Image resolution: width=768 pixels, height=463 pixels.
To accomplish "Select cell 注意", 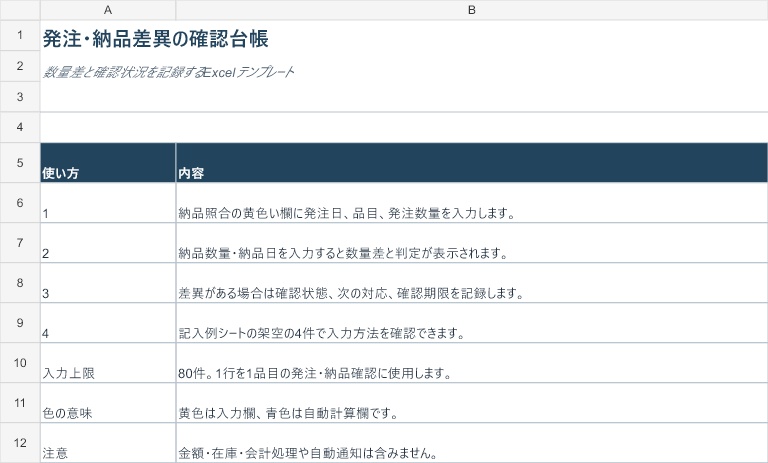I will (108, 443).
